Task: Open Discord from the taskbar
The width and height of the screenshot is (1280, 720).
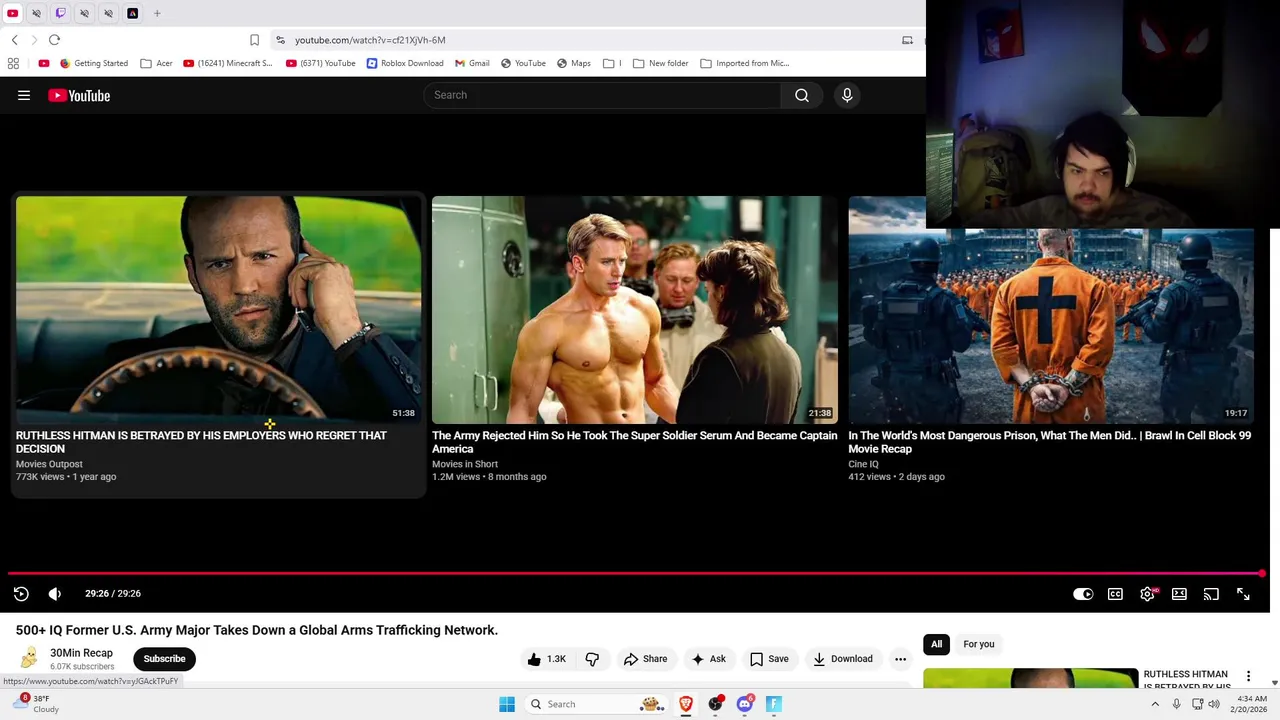Action: point(744,704)
